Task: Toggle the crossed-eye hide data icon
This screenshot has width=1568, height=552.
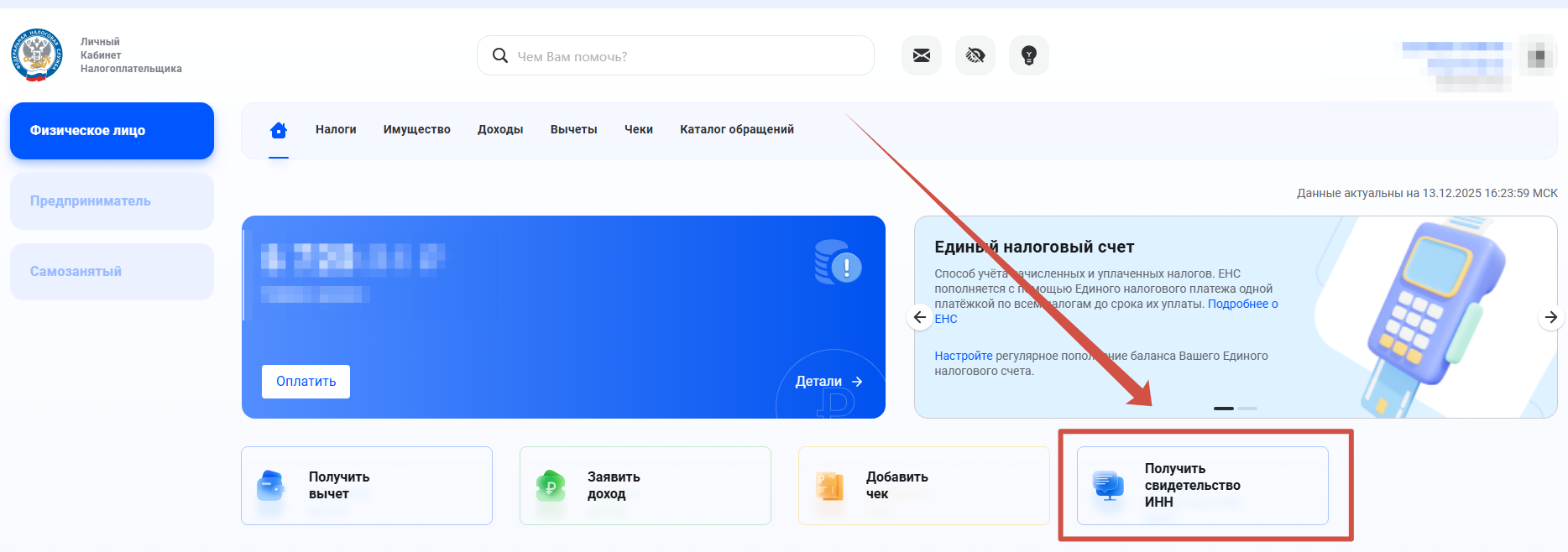Action: point(975,55)
